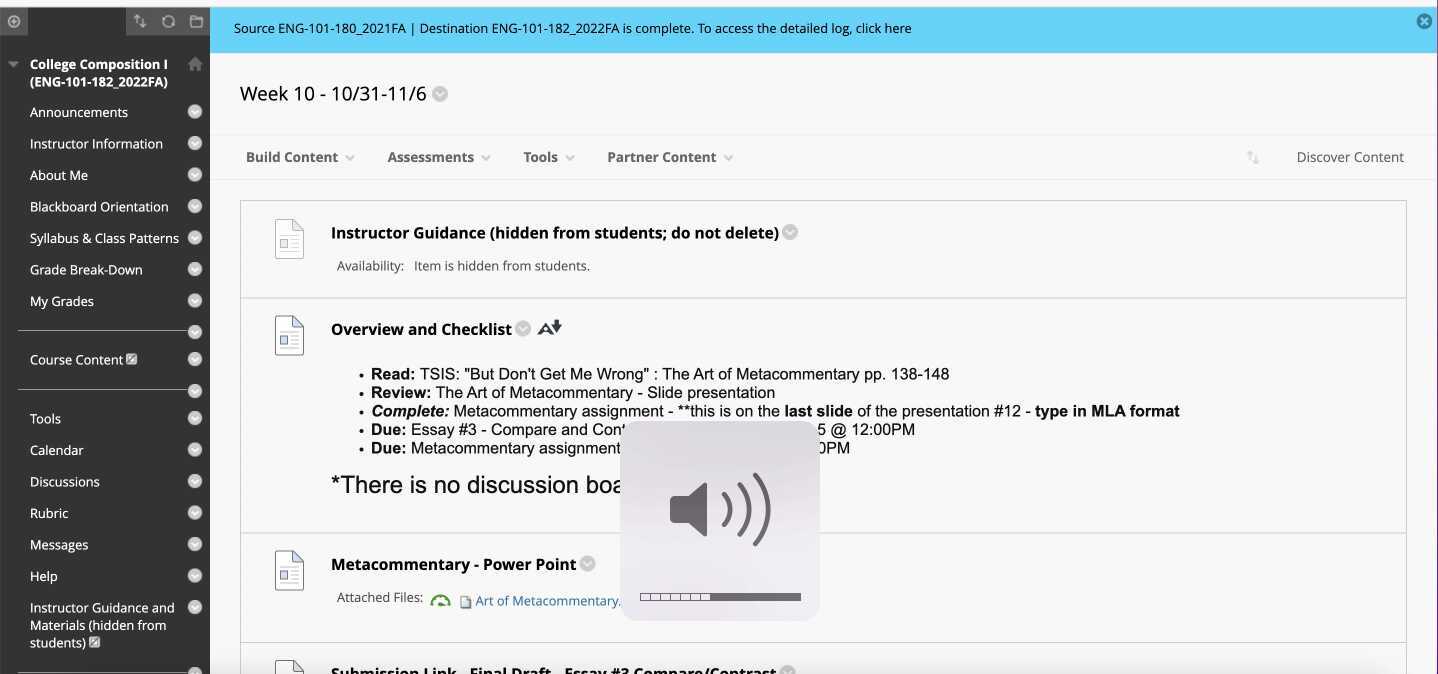Image resolution: width=1438 pixels, height=674 pixels.
Task: Open options chevron for Rubric
Action: pos(195,513)
